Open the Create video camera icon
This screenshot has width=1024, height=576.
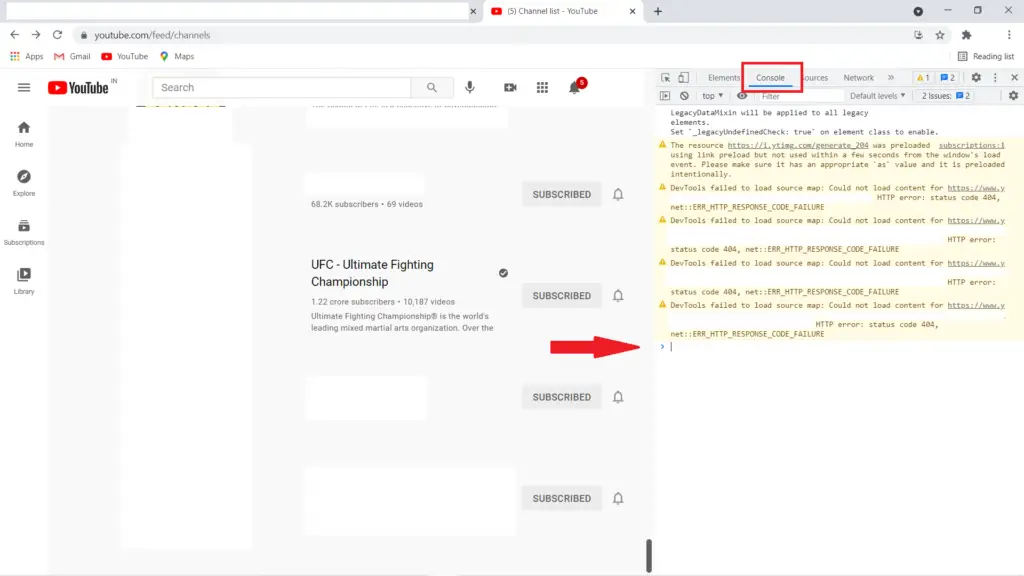pyautogui.click(x=510, y=88)
